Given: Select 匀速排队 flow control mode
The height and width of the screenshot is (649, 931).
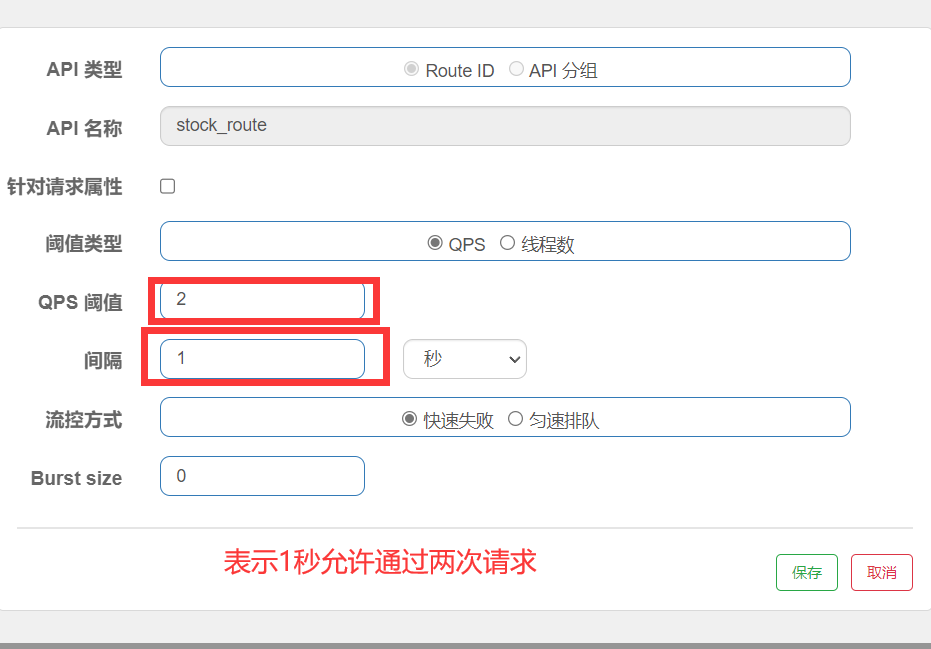Looking at the screenshot, I should point(516,419).
